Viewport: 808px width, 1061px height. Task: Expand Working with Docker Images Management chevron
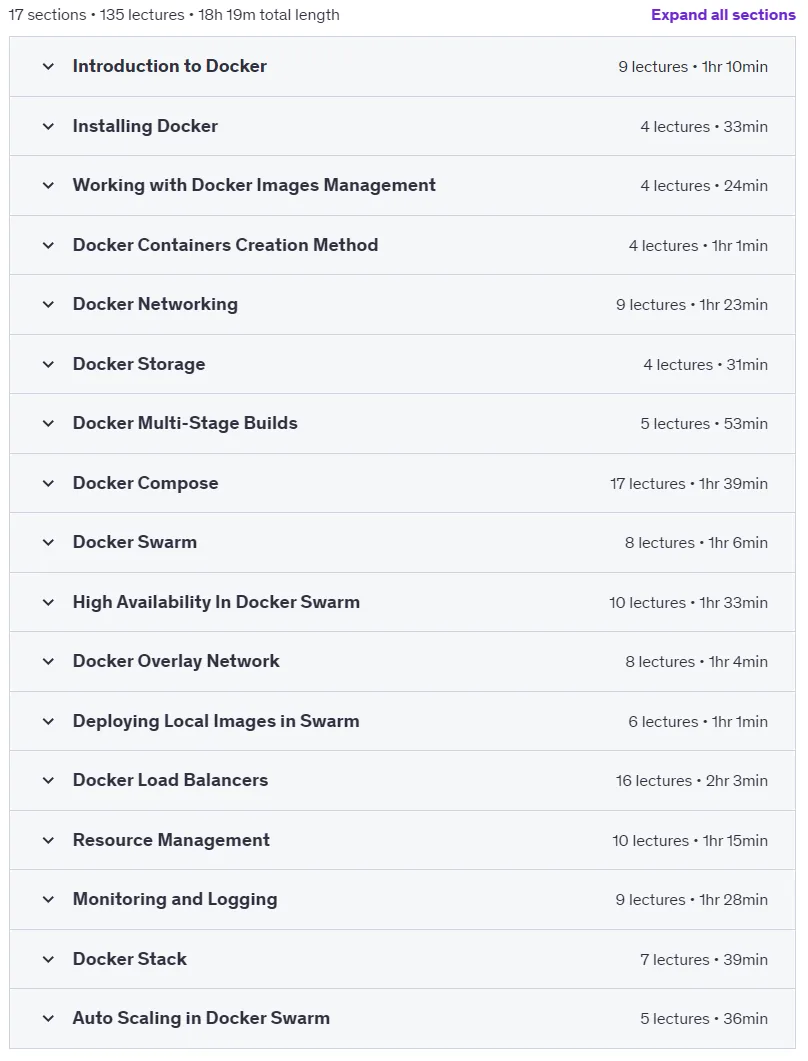48,185
